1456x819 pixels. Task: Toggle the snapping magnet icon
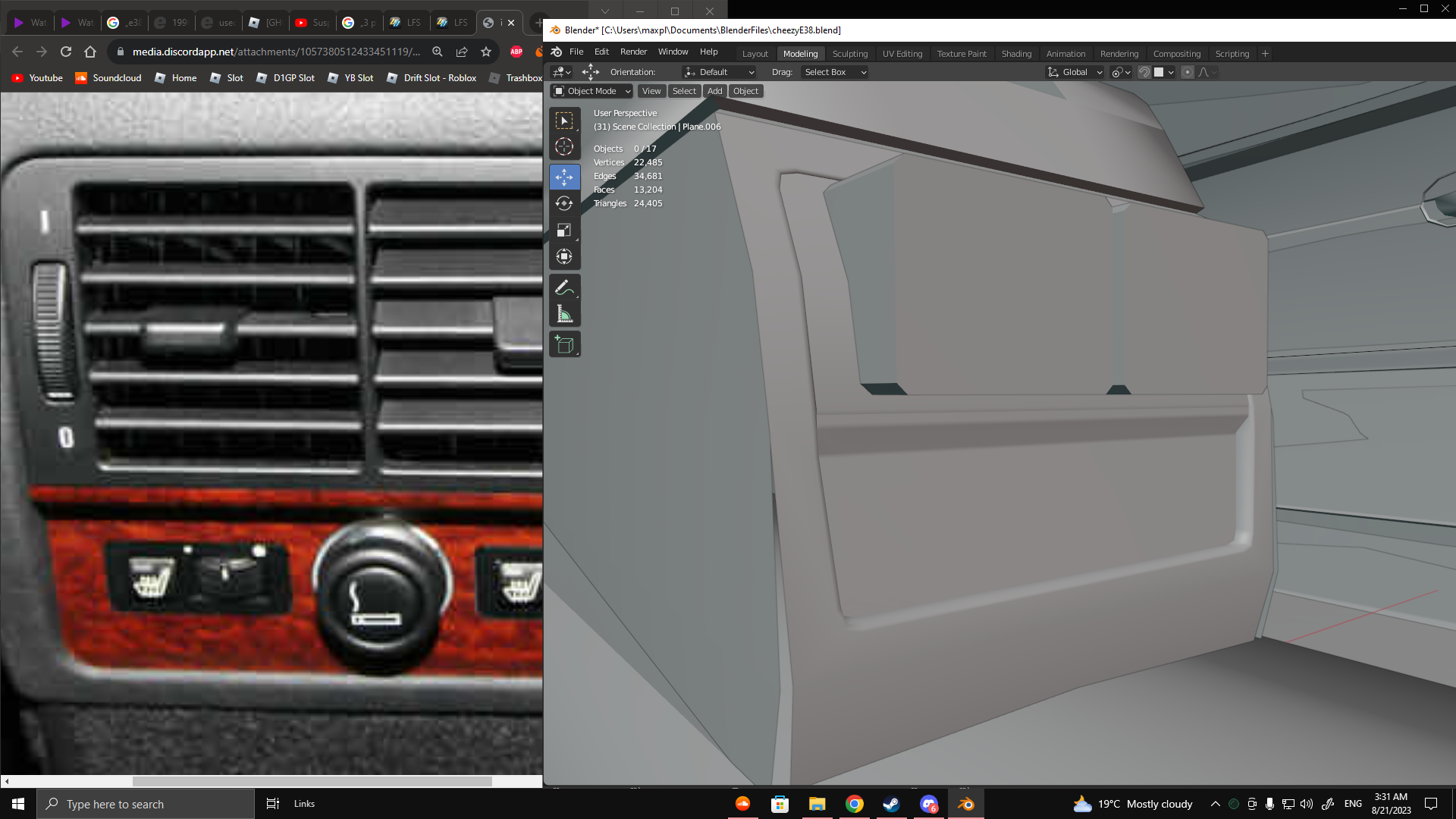coord(1144,72)
